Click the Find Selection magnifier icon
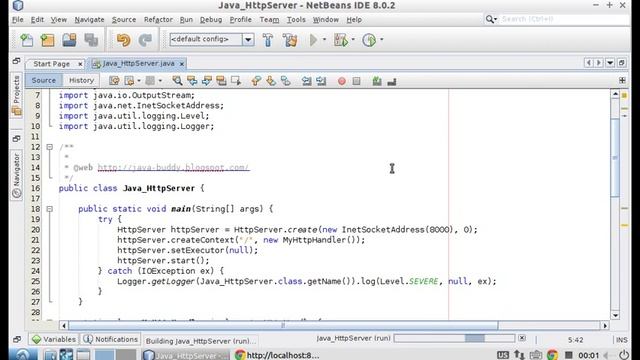 coord(177,81)
